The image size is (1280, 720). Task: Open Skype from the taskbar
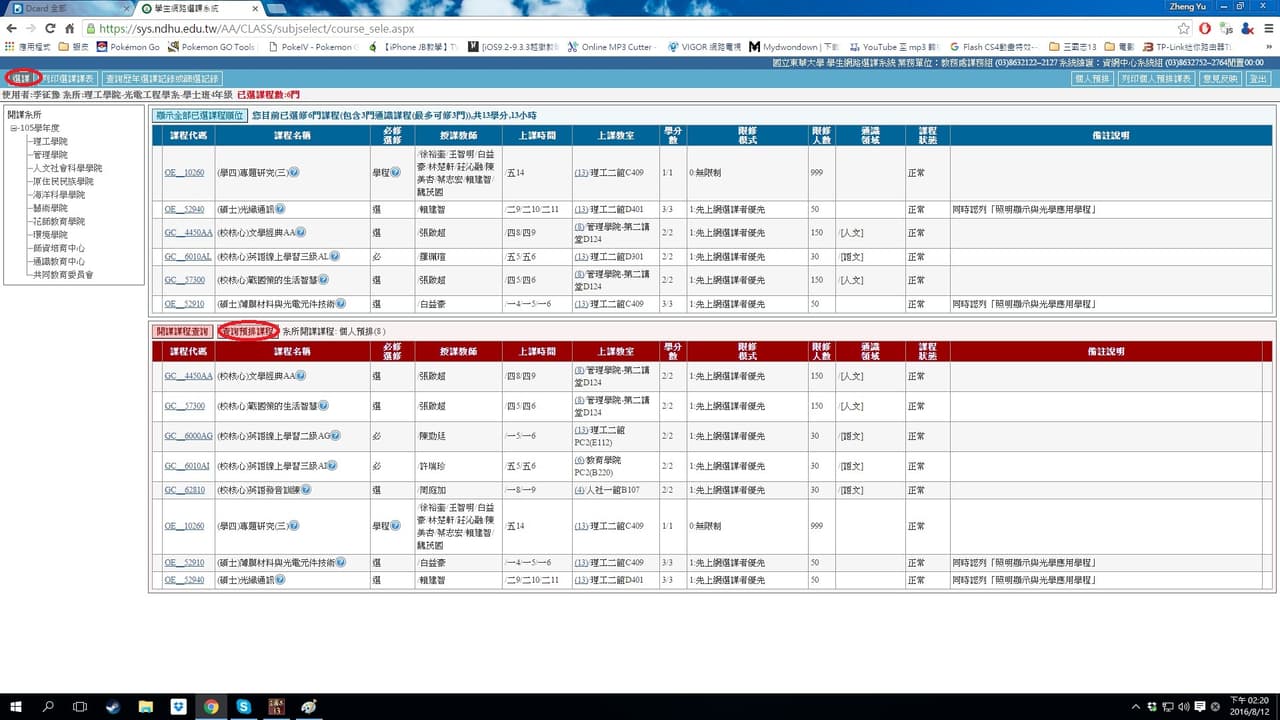243,706
